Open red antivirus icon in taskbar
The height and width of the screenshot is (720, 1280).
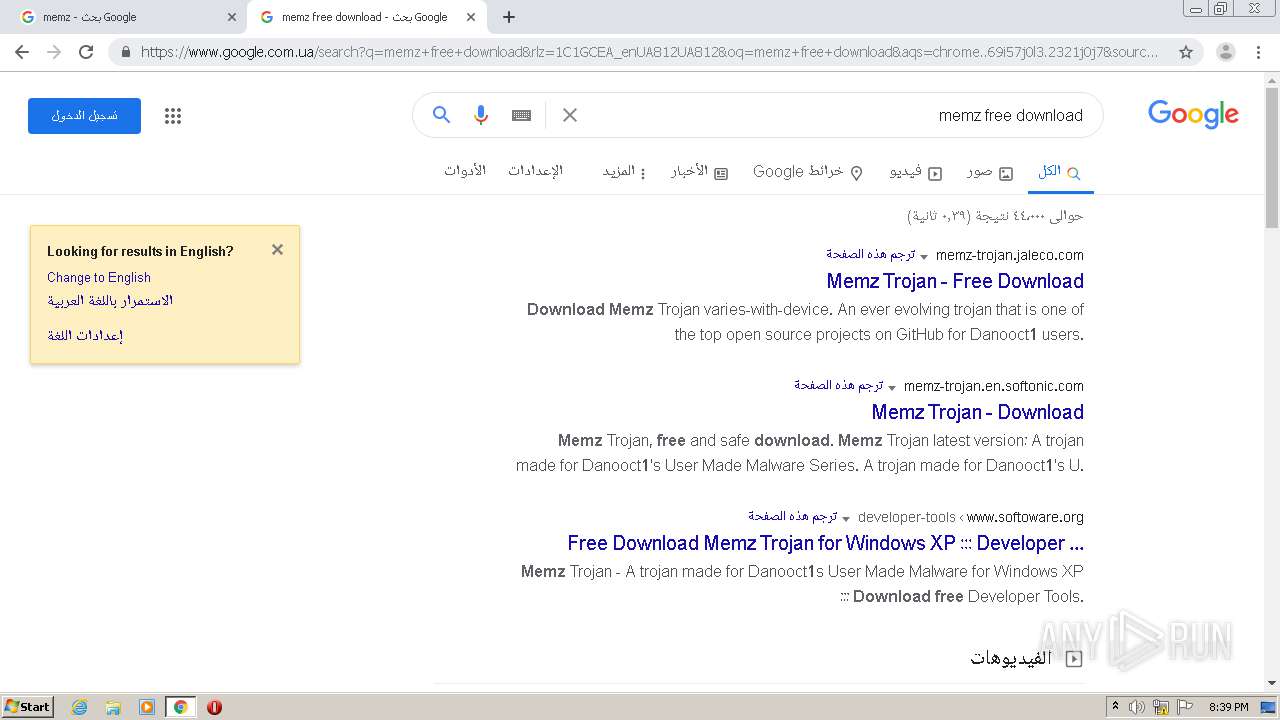pyautogui.click(x=214, y=707)
